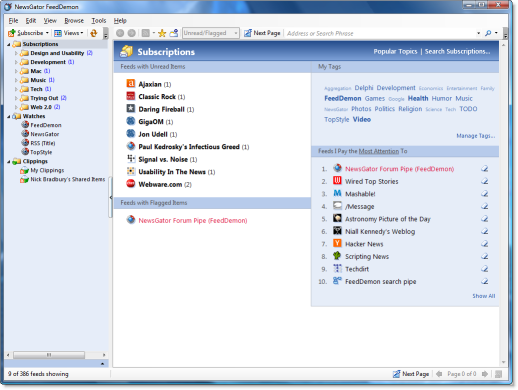Viewport: 518px width, 390px height.
Task: Open My Clippings
Action: click(47, 170)
